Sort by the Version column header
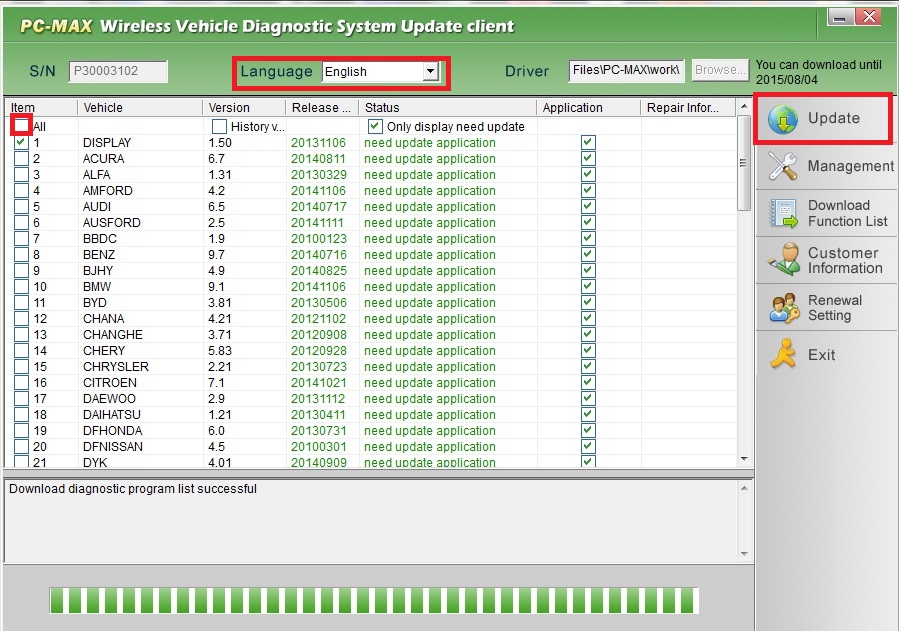This screenshot has width=899, height=631. pyautogui.click(x=243, y=107)
